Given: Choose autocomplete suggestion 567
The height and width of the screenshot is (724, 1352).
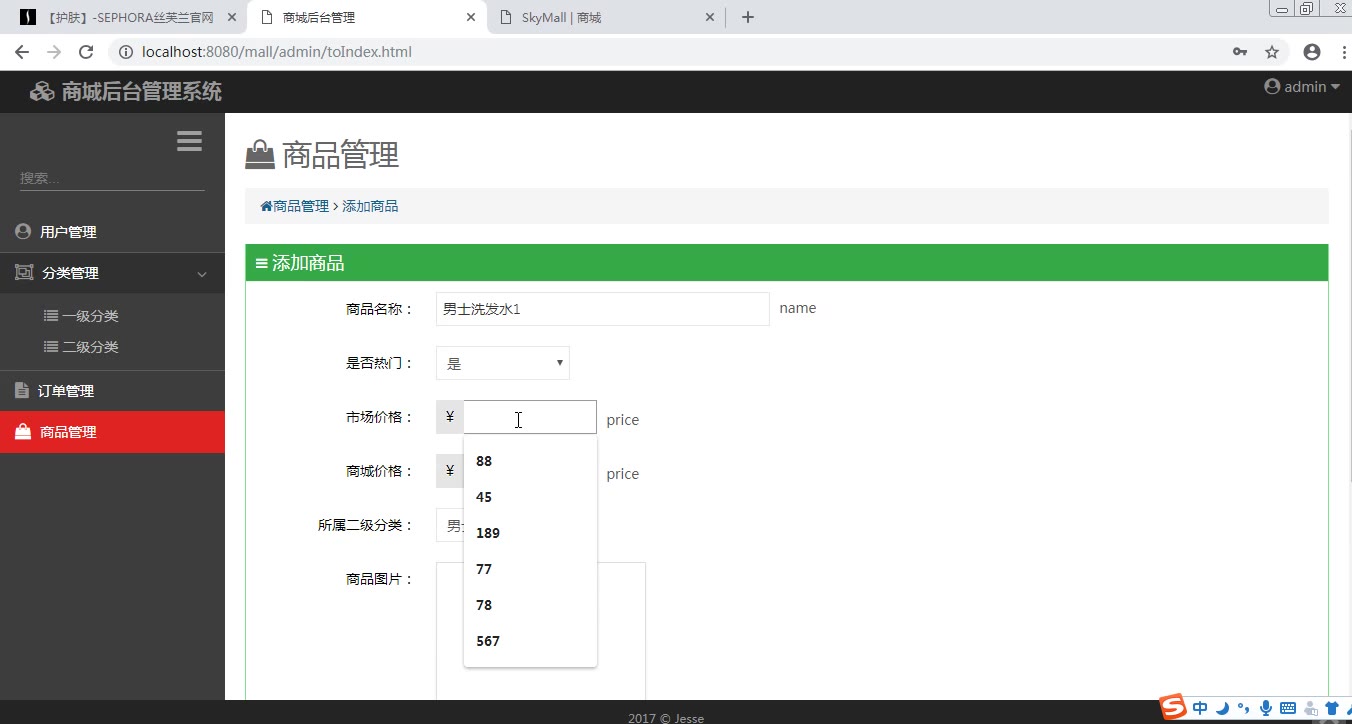Looking at the screenshot, I should click(x=530, y=641).
